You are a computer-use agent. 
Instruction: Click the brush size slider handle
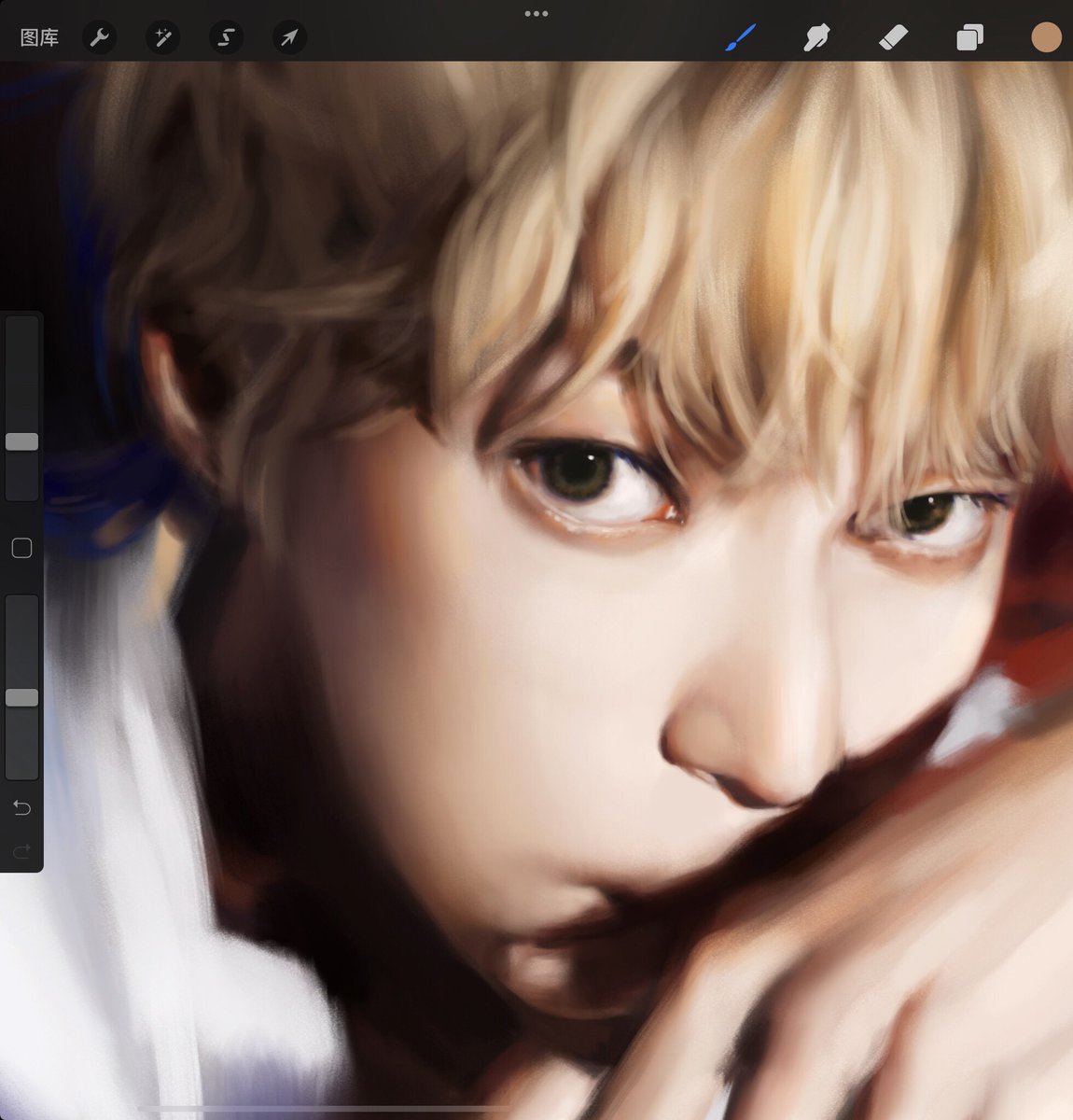tap(22, 441)
